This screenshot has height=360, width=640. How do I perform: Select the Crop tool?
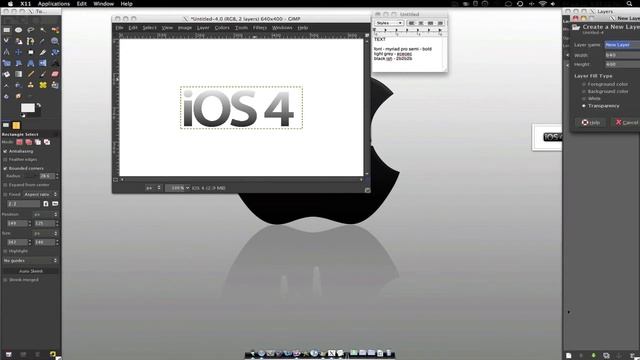click(x=43, y=52)
